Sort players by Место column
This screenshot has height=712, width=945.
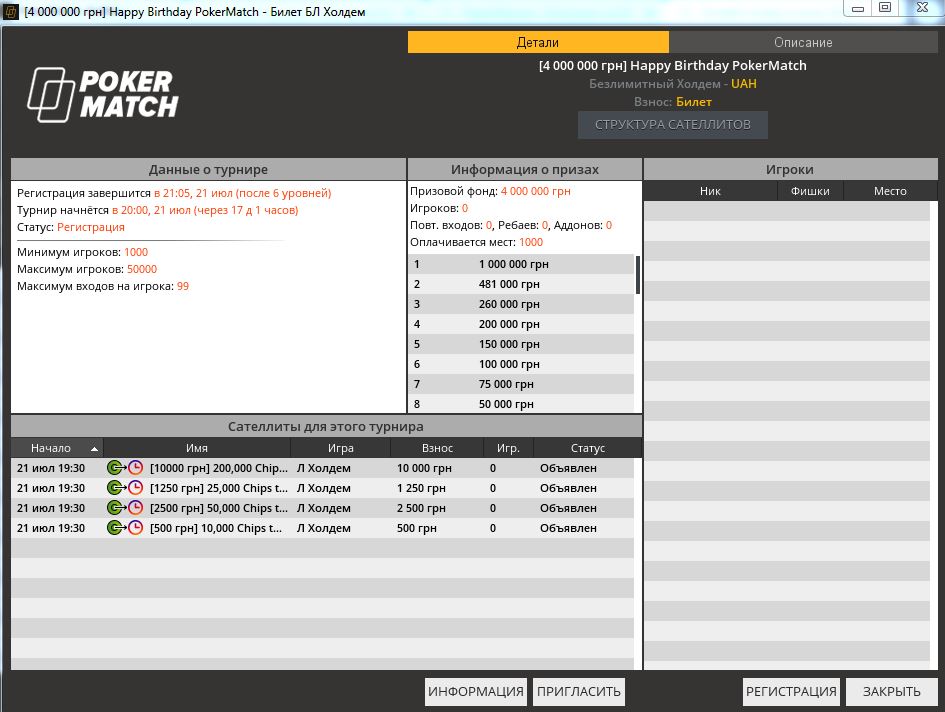[890, 191]
